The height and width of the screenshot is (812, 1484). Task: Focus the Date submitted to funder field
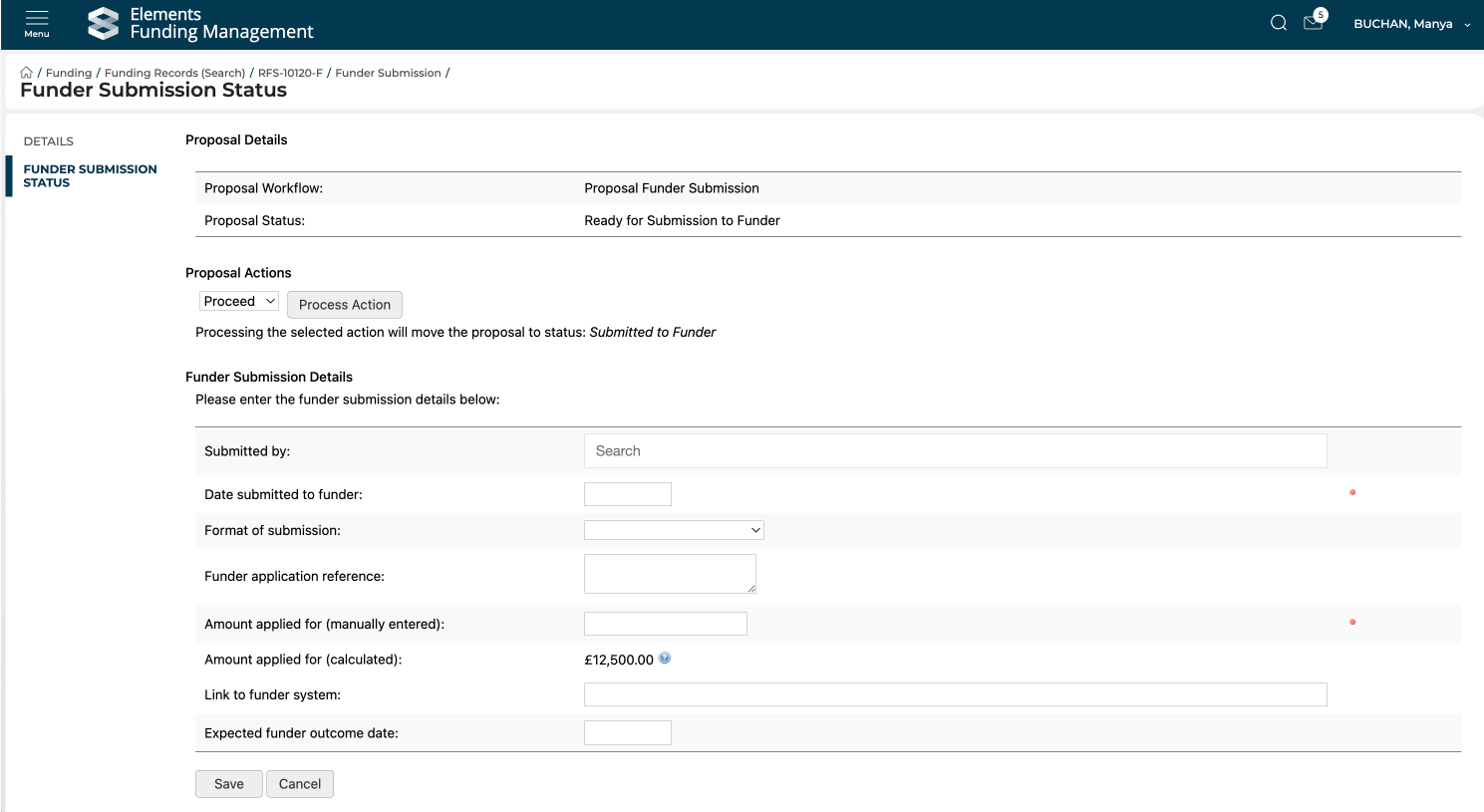click(x=627, y=494)
